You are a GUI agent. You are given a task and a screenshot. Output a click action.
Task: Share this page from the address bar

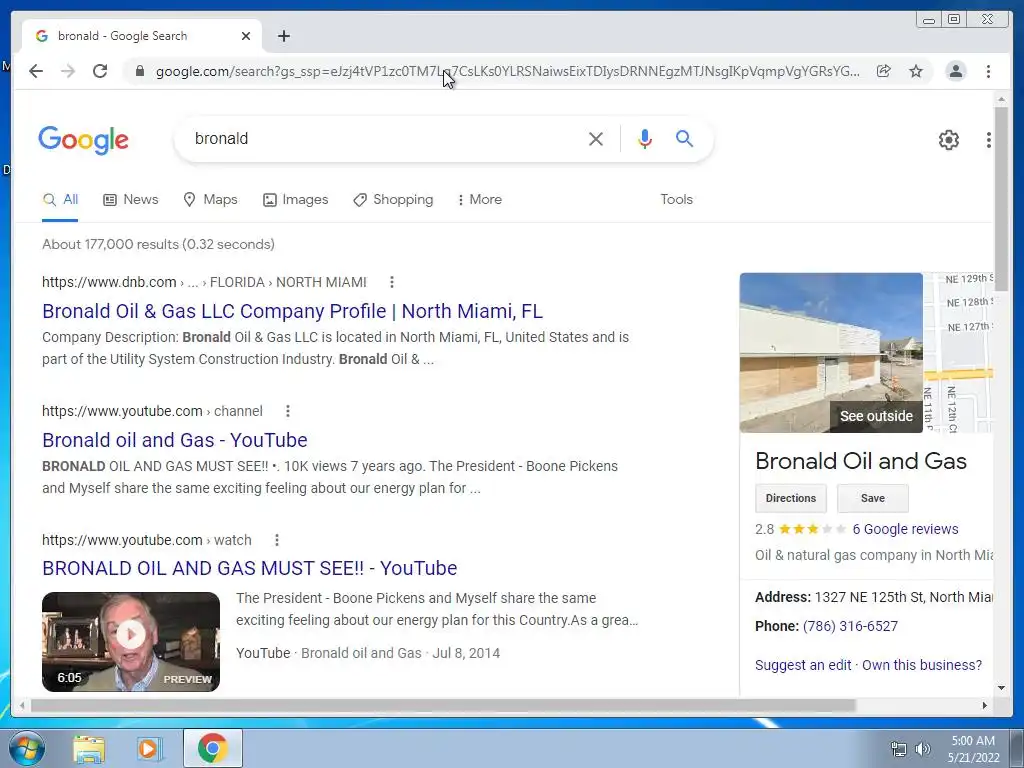point(884,71)
